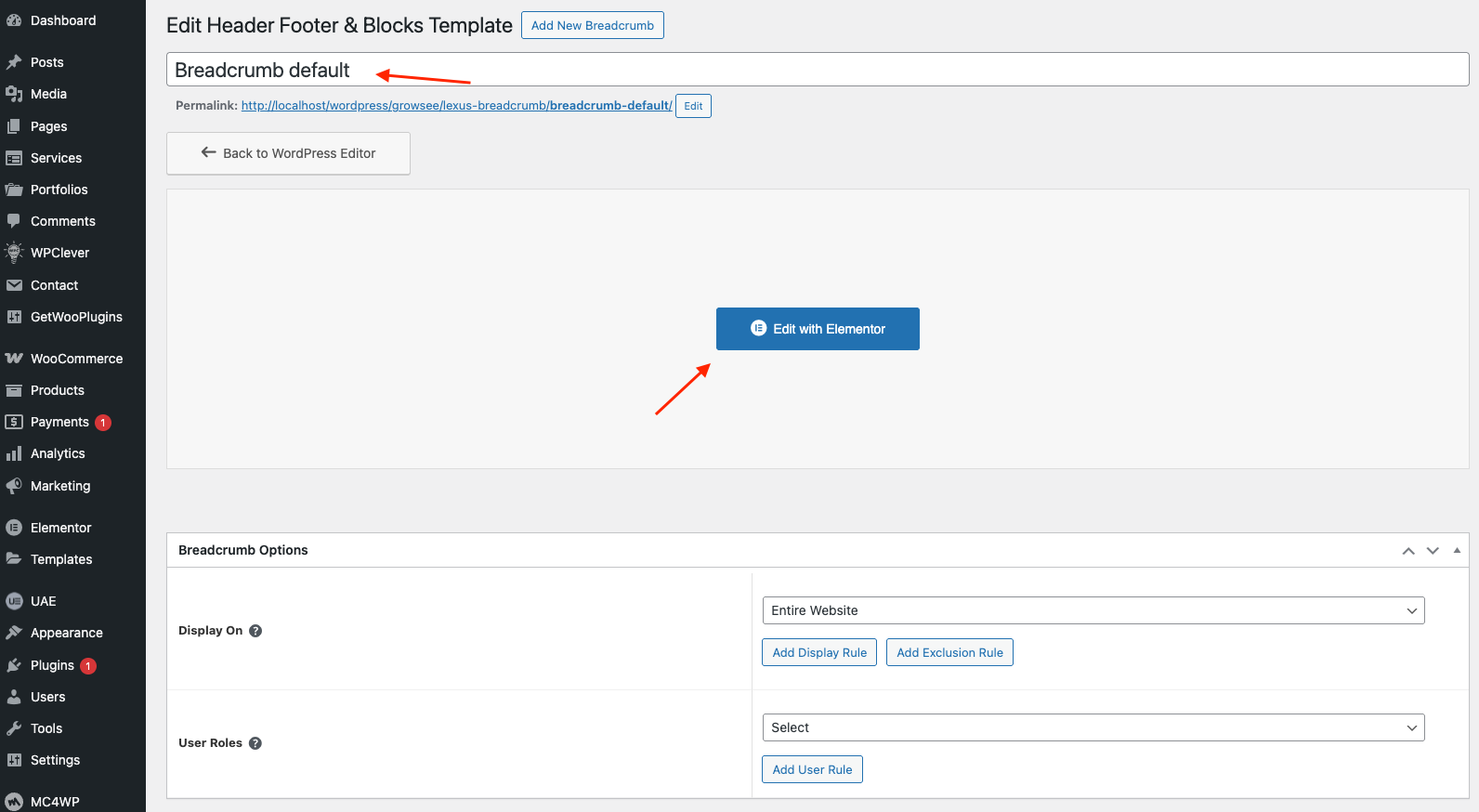Viewport: 1479px width, 812px height.
Task: Toggle the Breadcrumb Options panel collapse triangle
Action: click(x=1457, y=550)
